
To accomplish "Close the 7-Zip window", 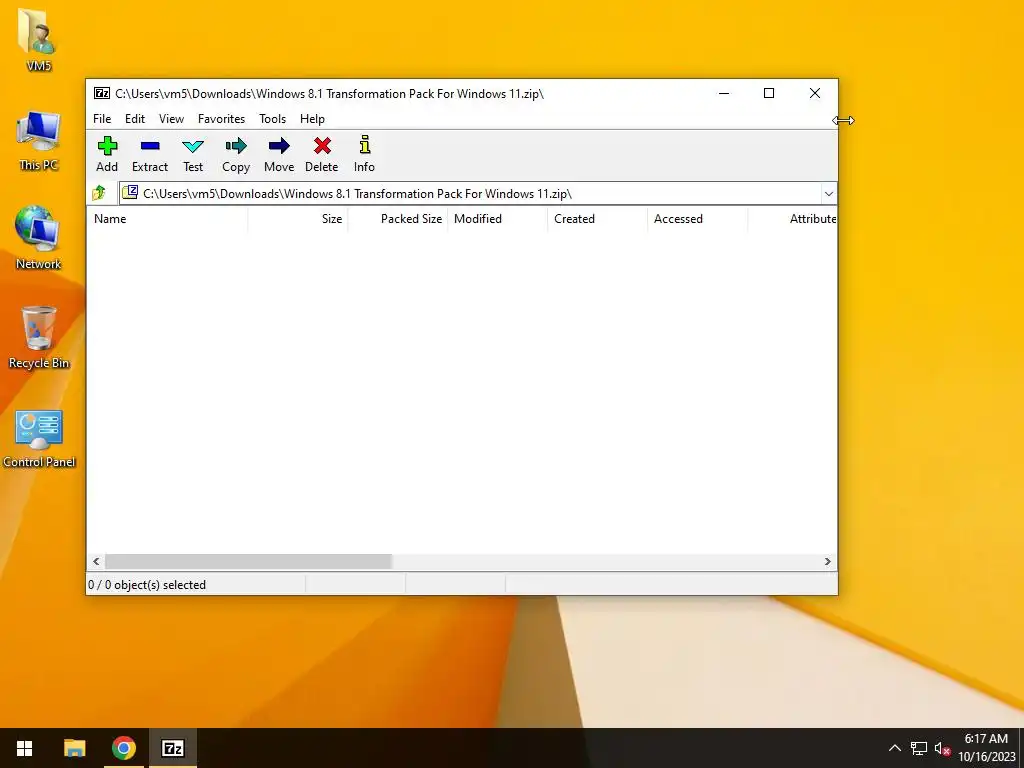I will coord(815,93).
